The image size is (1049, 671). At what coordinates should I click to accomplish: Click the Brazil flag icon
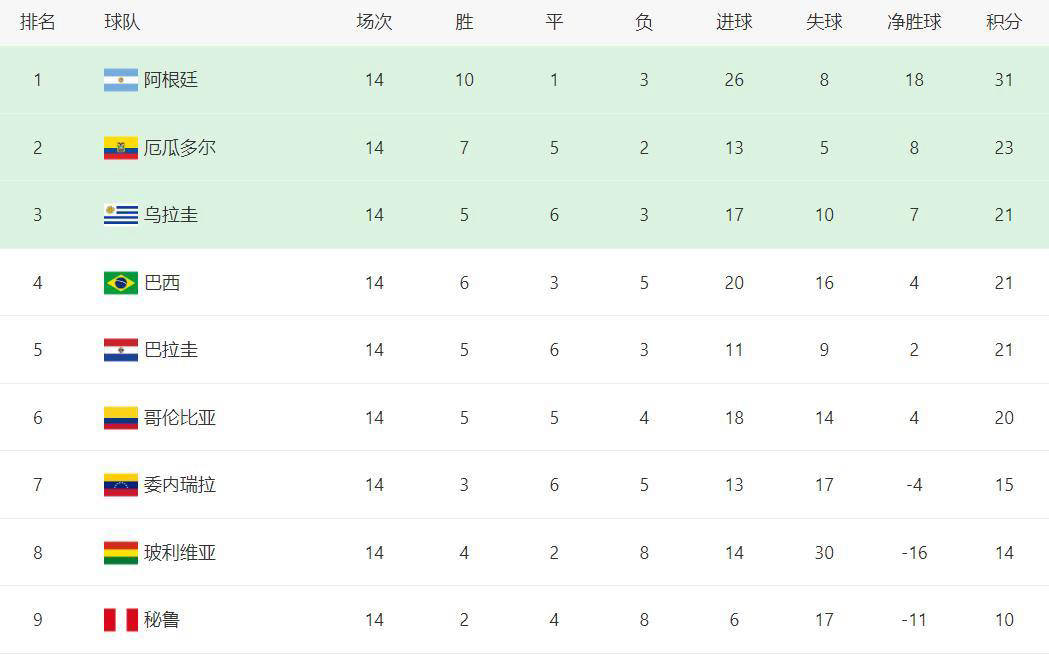click(x=121, y=283)
